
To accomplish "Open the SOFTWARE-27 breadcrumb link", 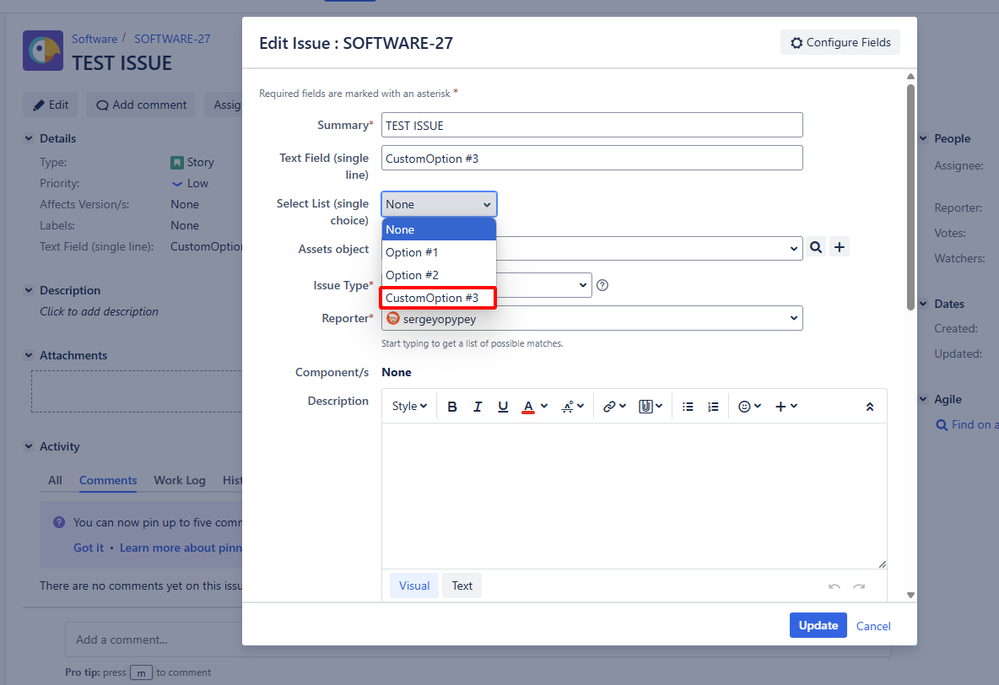I will click(x=172, y=39).
